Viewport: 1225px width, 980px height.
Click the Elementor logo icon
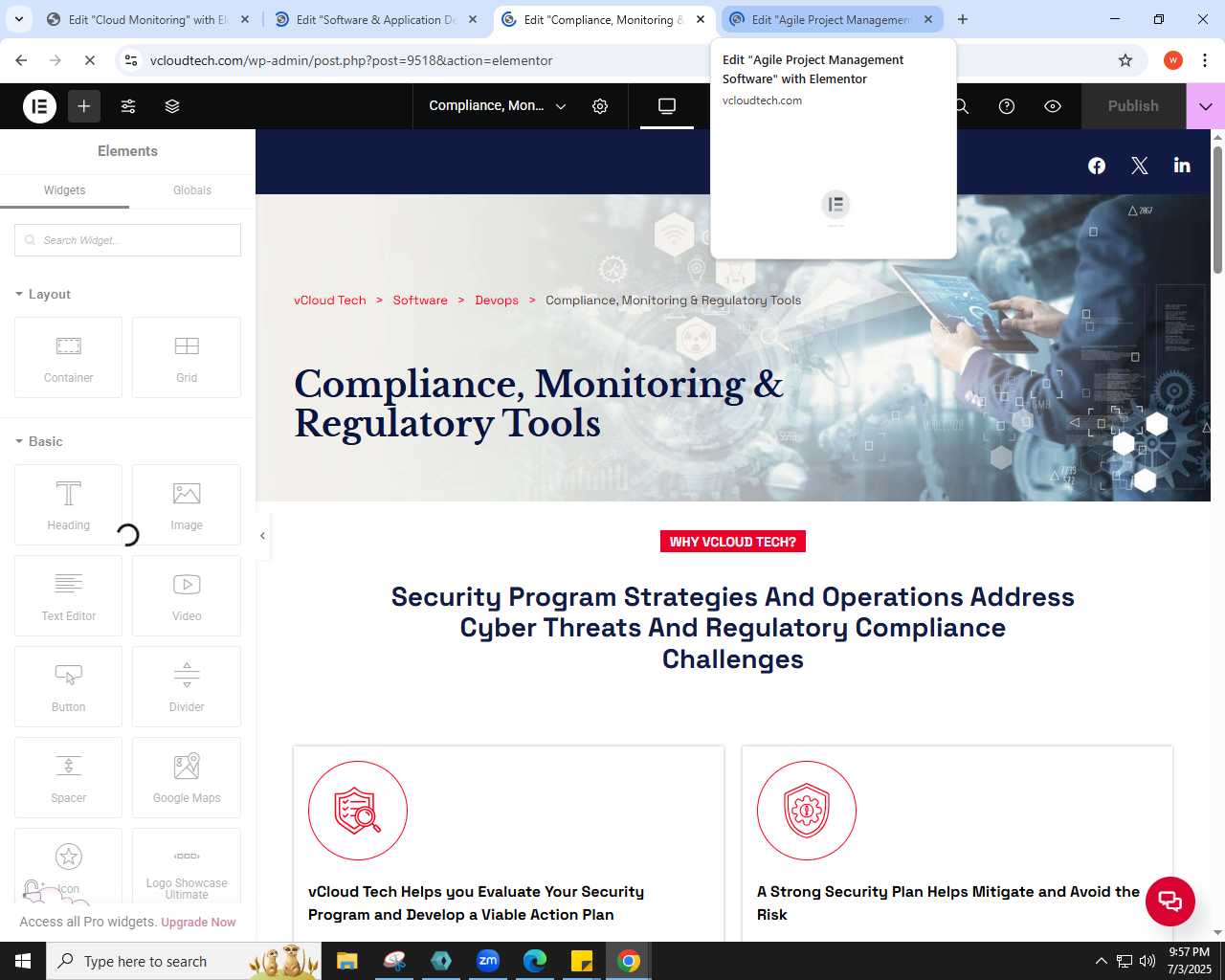(x=40, y=106)
